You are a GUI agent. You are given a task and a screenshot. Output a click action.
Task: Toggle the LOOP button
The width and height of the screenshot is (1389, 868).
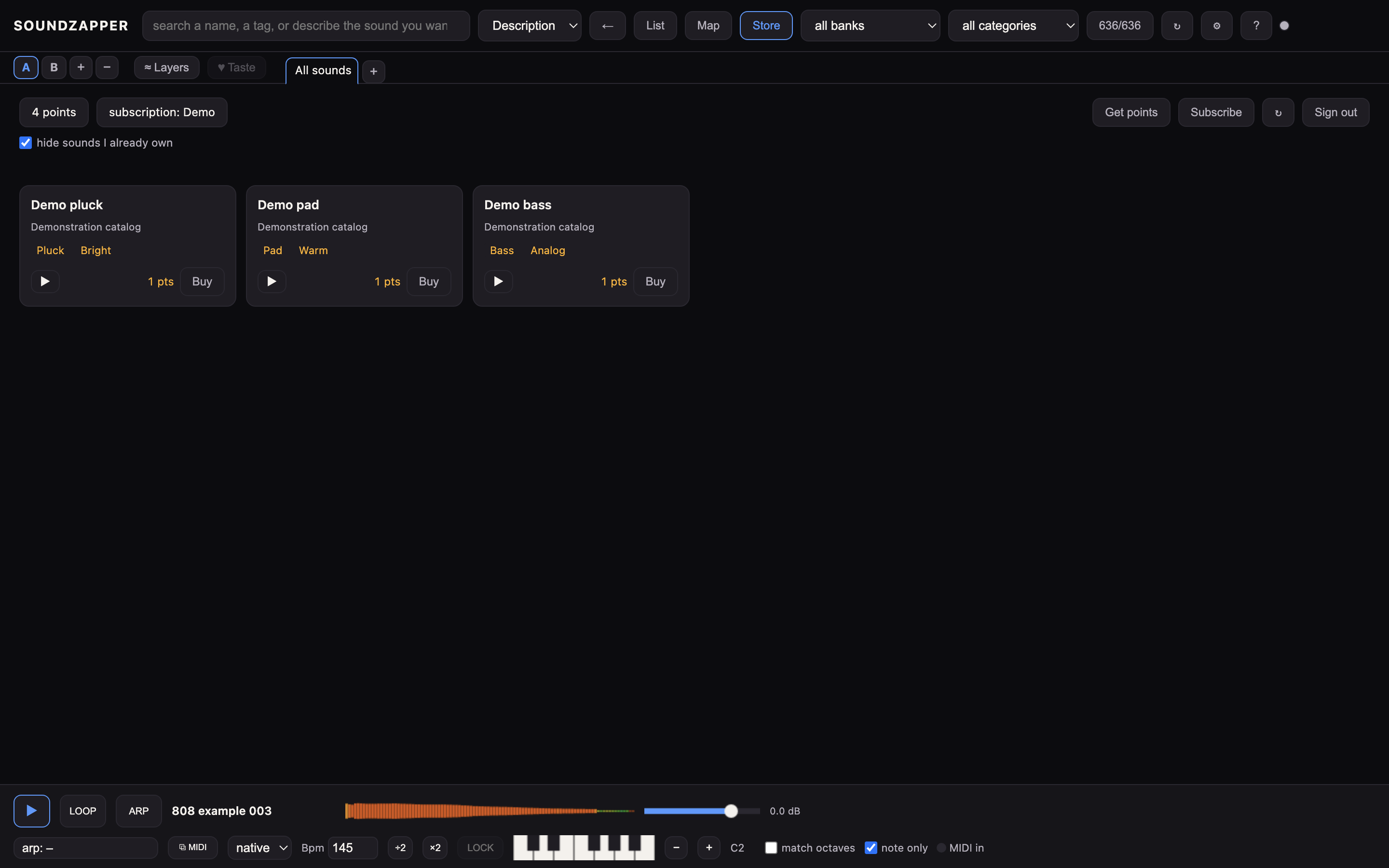(82, 811)
